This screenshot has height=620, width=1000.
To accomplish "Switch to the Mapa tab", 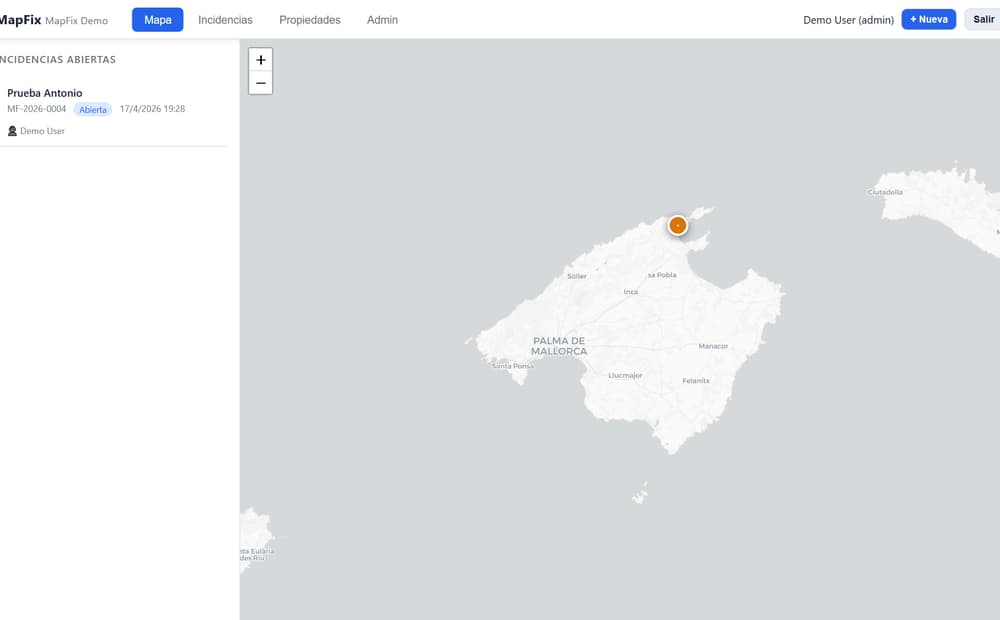I will coord(158,20).
